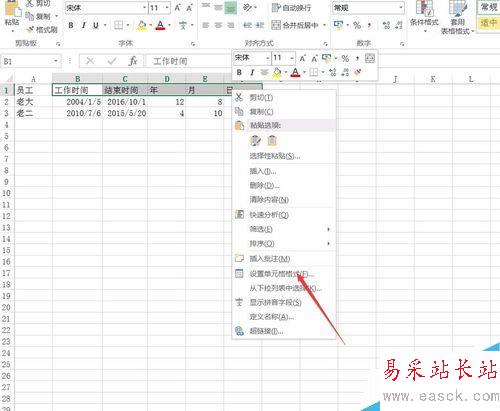Choose Hyperlink 超链接 in context menu
This screenshot has height=411, width=500.
[x=283, y=331]
